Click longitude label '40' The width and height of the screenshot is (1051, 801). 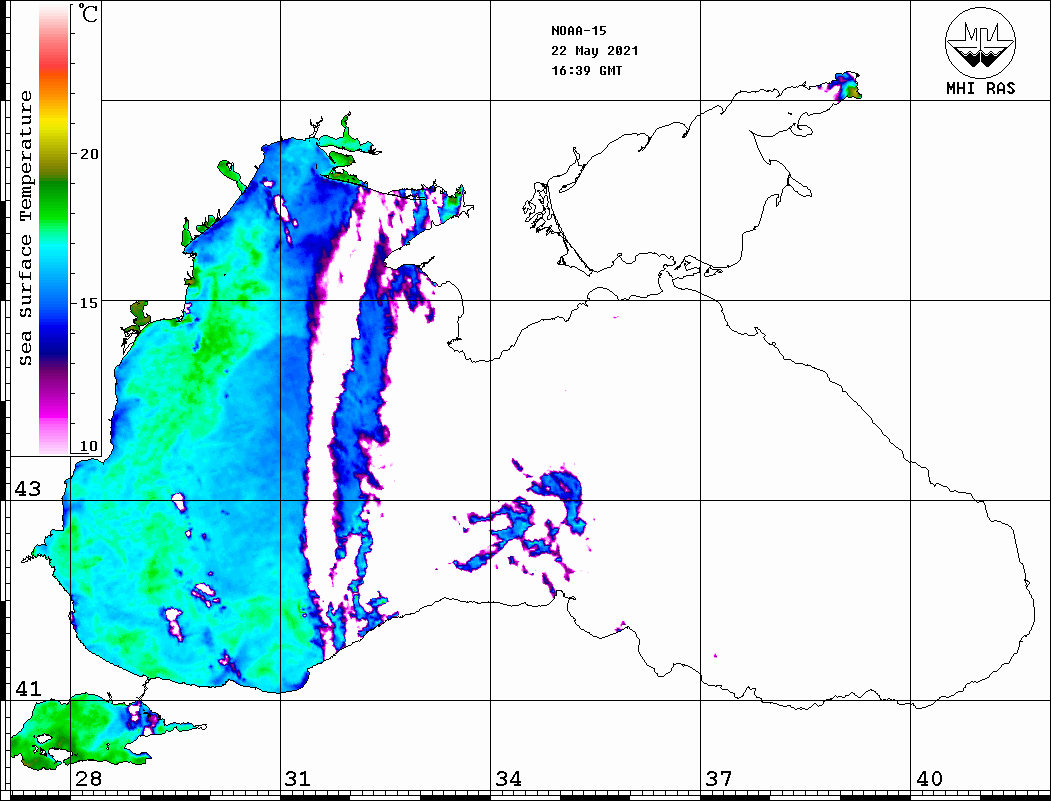(x=929, y=779)
